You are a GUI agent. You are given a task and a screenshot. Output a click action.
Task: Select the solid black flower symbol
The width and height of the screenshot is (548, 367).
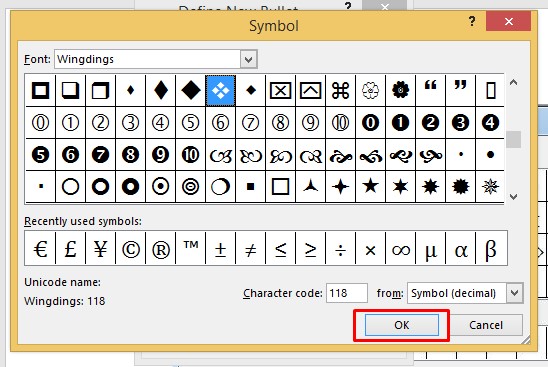[401, 91]
